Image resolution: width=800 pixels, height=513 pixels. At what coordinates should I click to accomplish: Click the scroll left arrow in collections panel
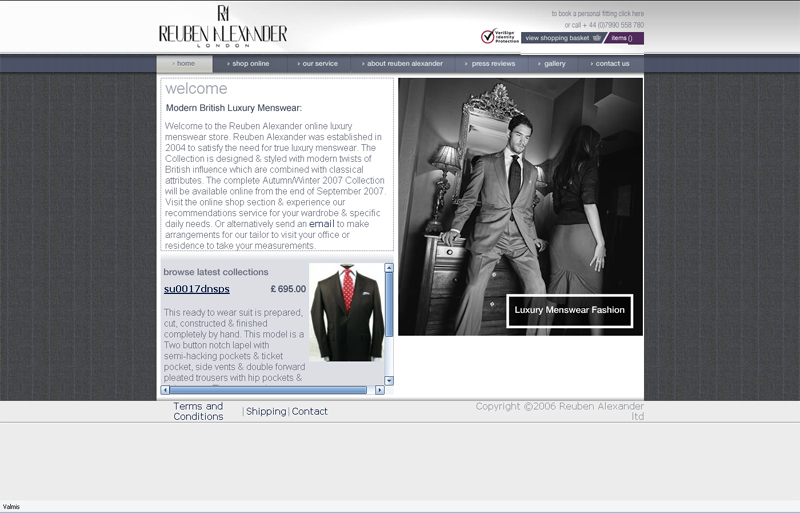[x=165, y=390]
